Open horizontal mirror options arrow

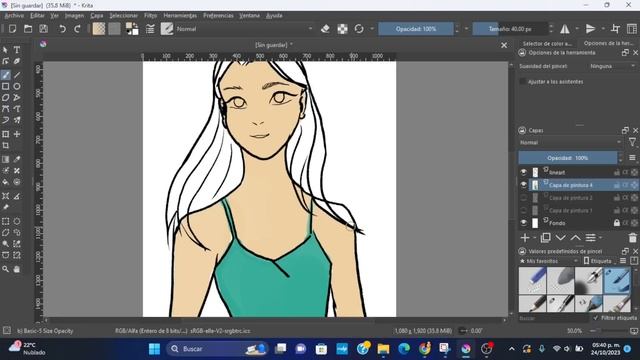[577, 29]
